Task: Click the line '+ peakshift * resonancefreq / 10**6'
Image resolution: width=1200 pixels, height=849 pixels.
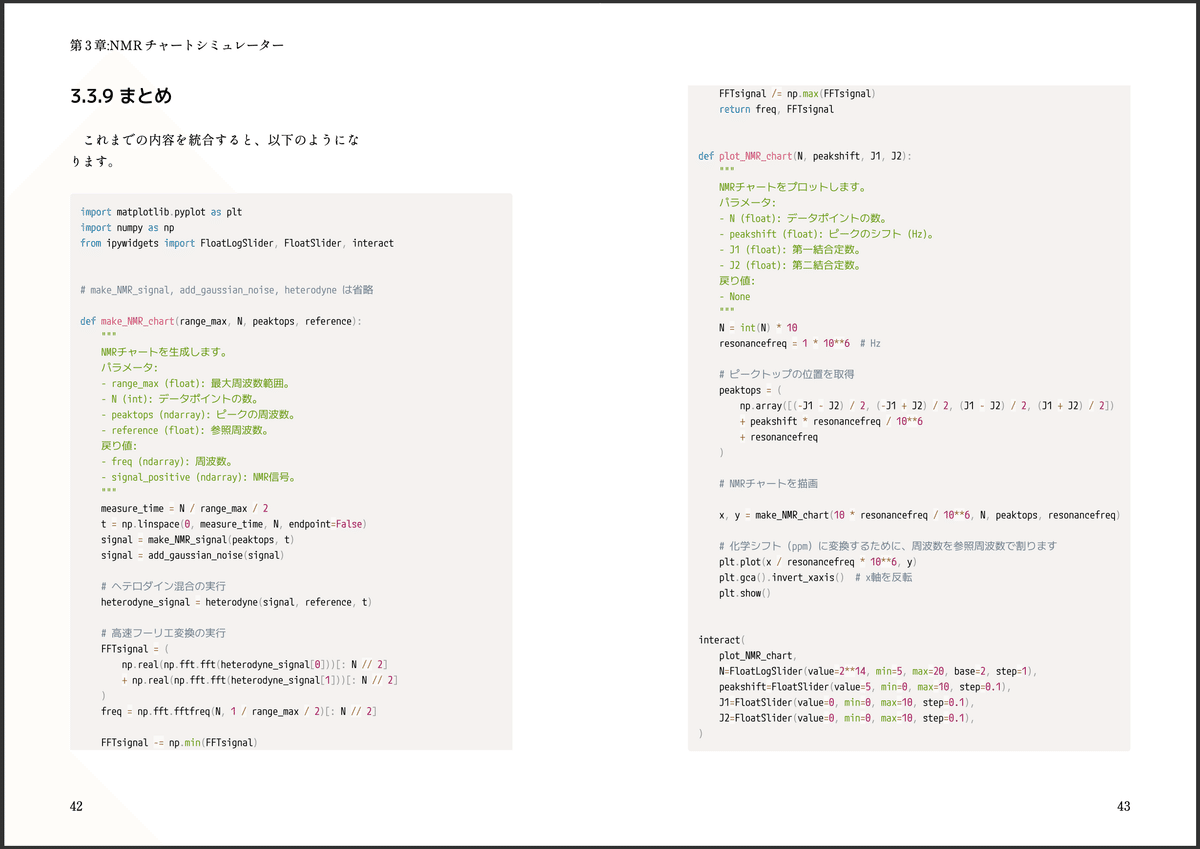Action: point(831,421)
